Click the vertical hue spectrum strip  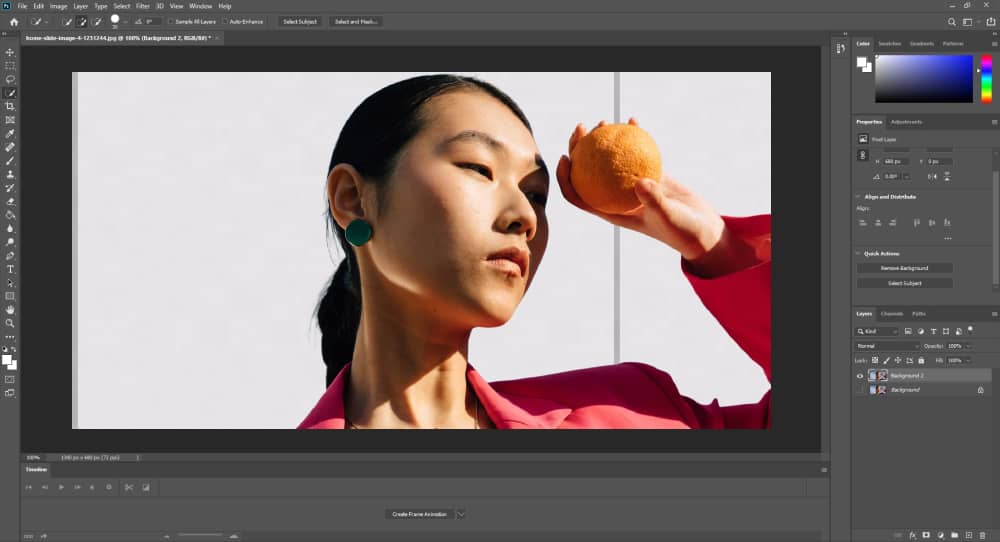tap(987, 78)
